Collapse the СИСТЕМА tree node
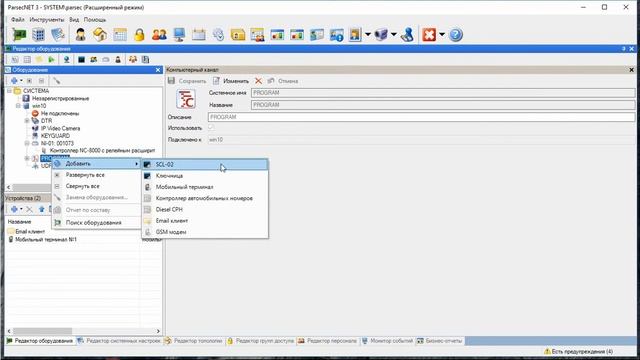This screenshot has width=640, height=360. click(x=9, y=91)
